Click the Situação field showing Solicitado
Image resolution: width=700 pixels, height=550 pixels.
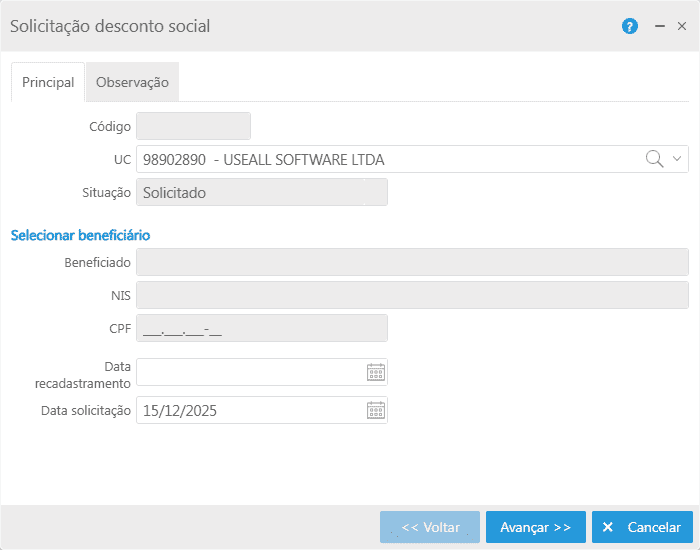coord(261,193)
